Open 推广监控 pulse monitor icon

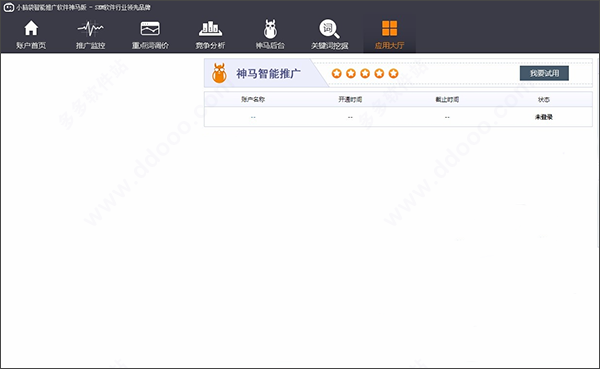[90, 29]
